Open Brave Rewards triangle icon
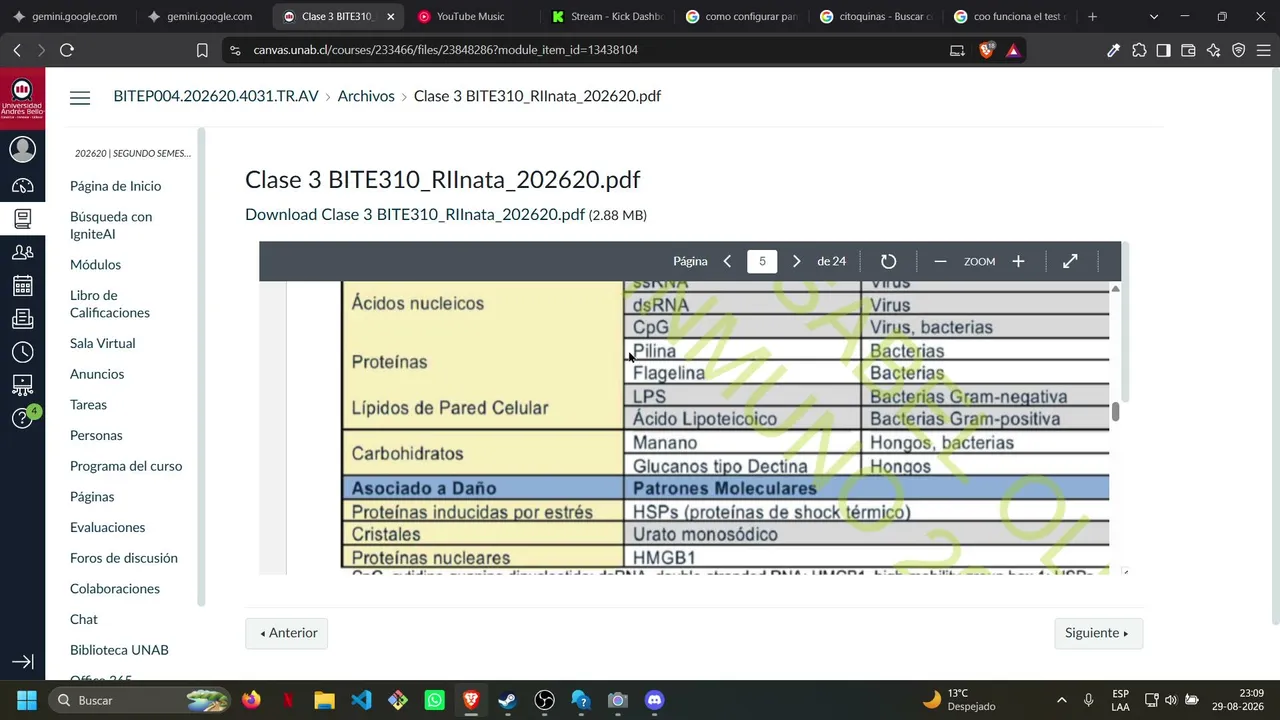Screen dimensions: 1280x720 [1013, 50]
